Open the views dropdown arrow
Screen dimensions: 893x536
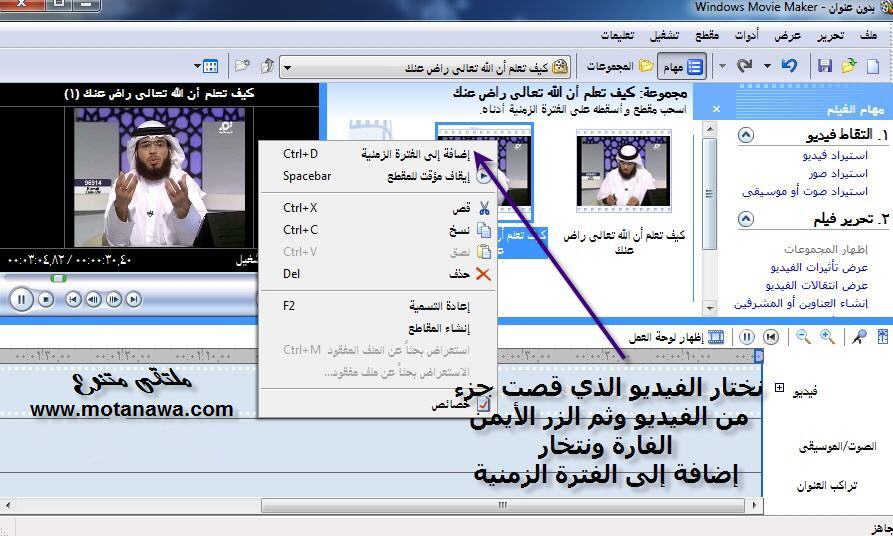tap(197, 66)
